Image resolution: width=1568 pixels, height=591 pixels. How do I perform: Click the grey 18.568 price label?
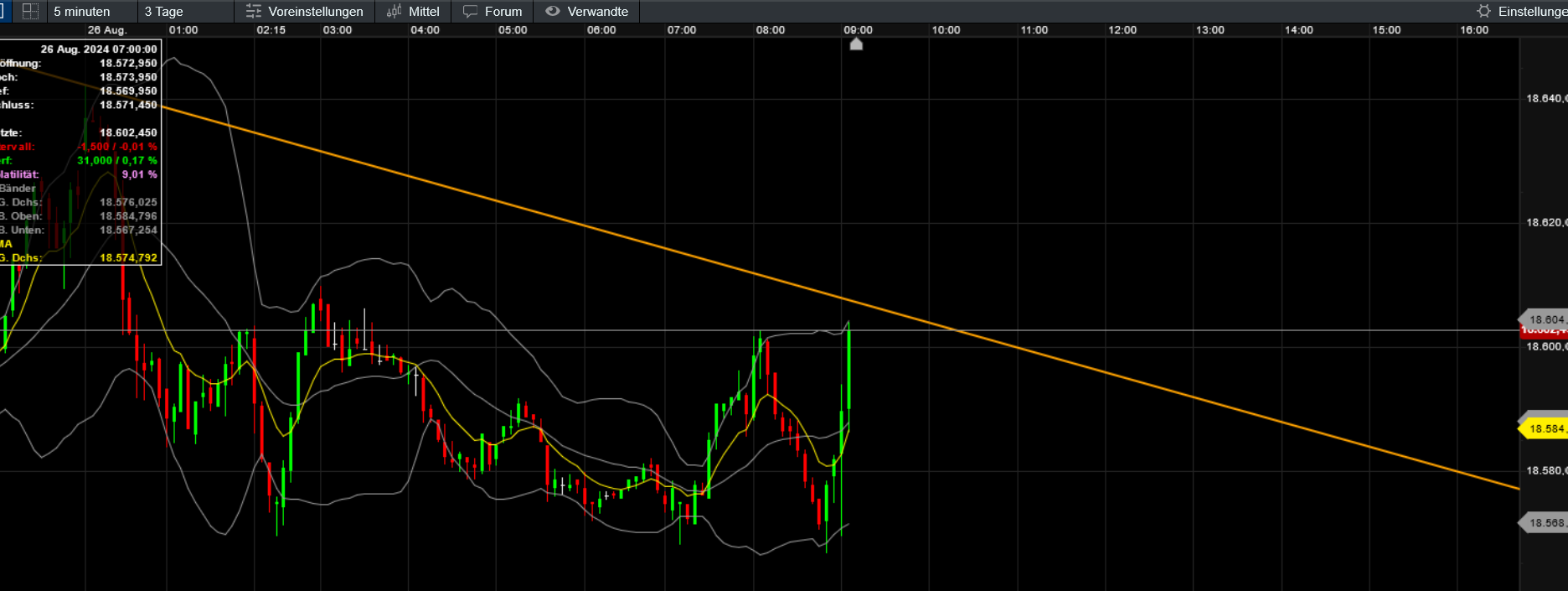(x=1543, y=522)
